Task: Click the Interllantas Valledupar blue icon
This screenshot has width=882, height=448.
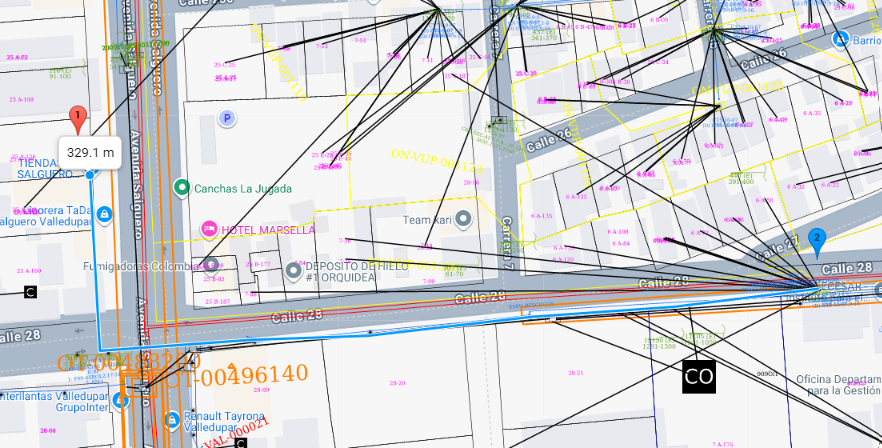Action: (121, 400)
